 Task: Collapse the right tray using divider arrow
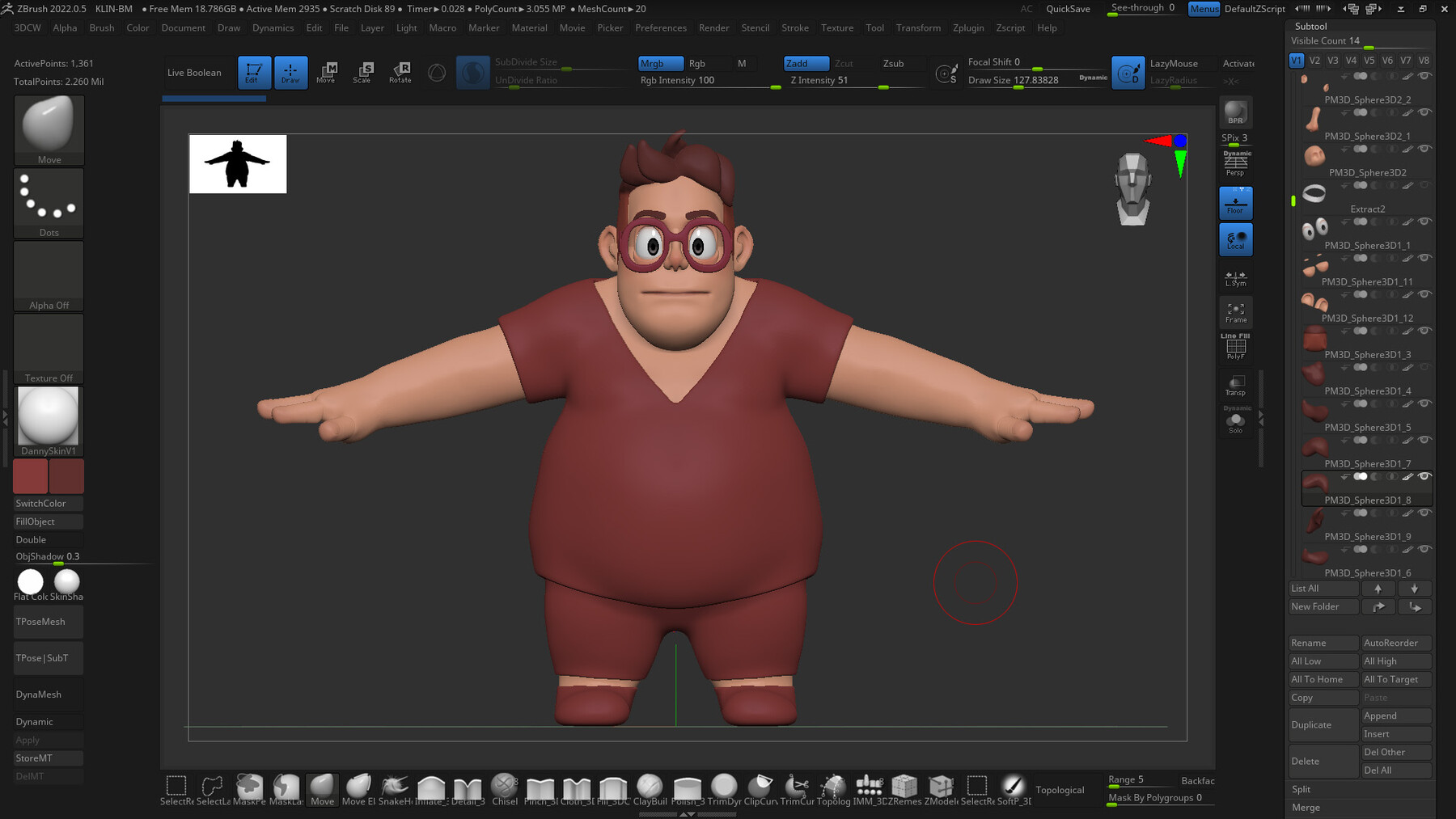click(1260, 417)
